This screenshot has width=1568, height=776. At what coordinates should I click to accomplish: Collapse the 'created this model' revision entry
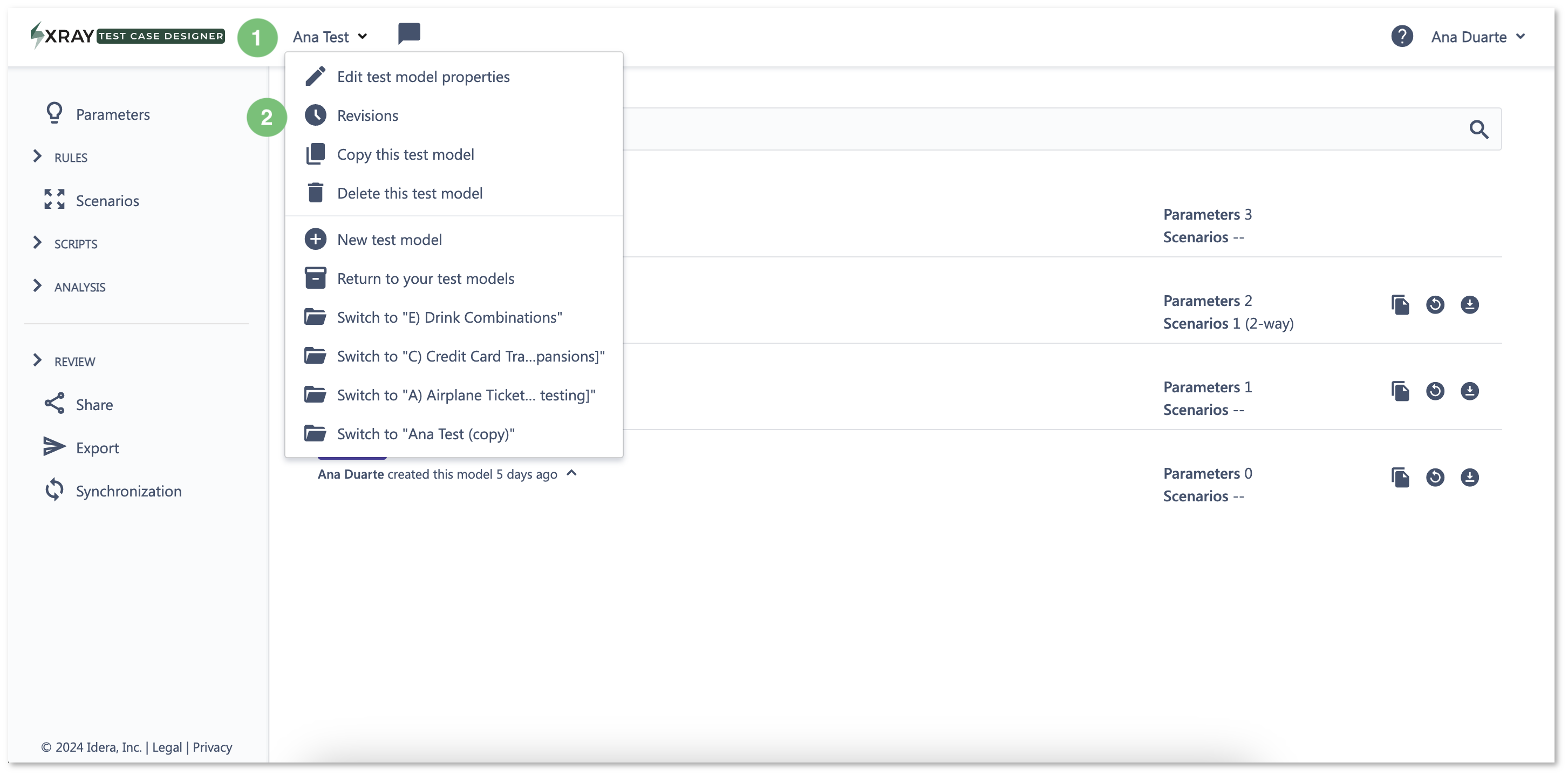click(x=571, y=473)
